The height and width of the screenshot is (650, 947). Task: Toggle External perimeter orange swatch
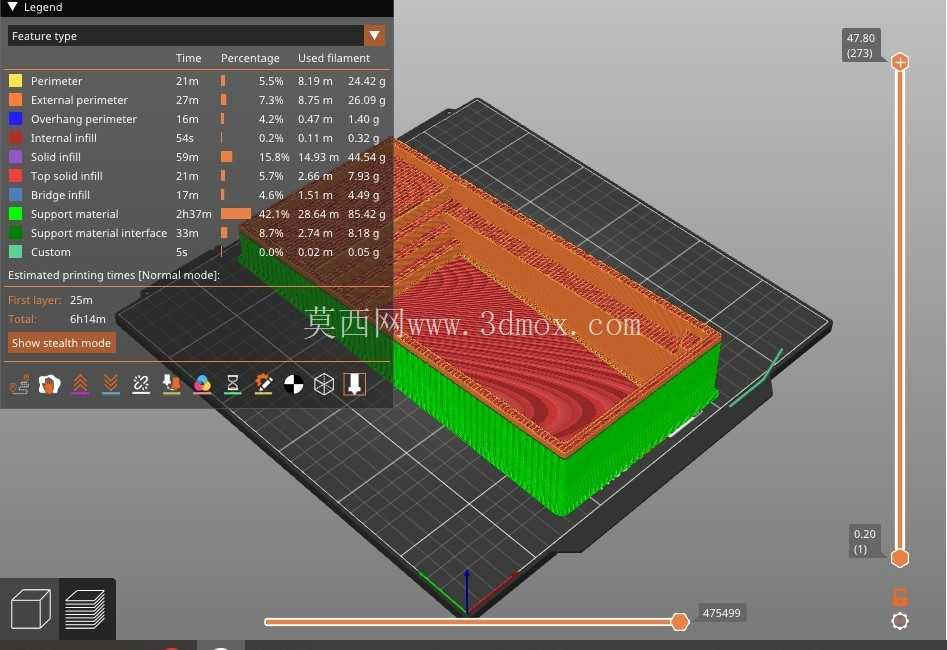point(16,100)
